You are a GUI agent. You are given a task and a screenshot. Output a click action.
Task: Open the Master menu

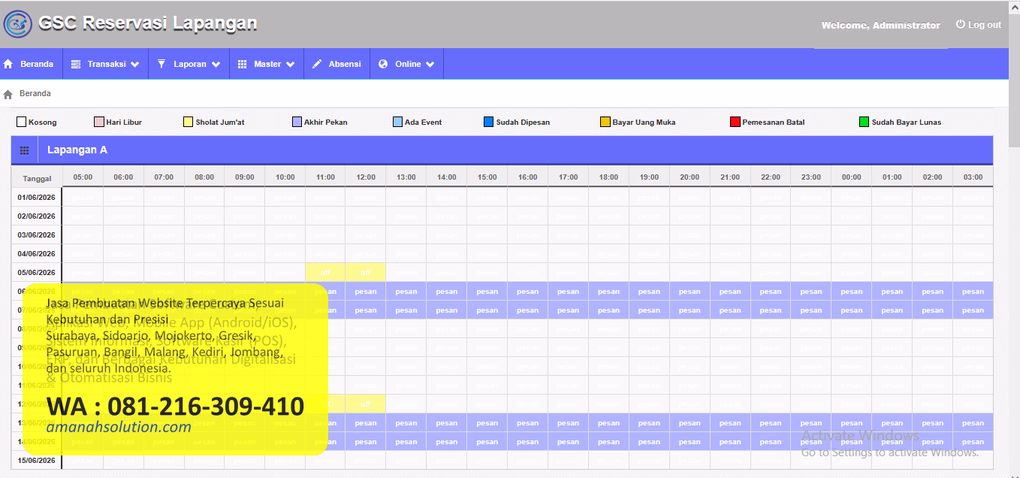[267, 64]
